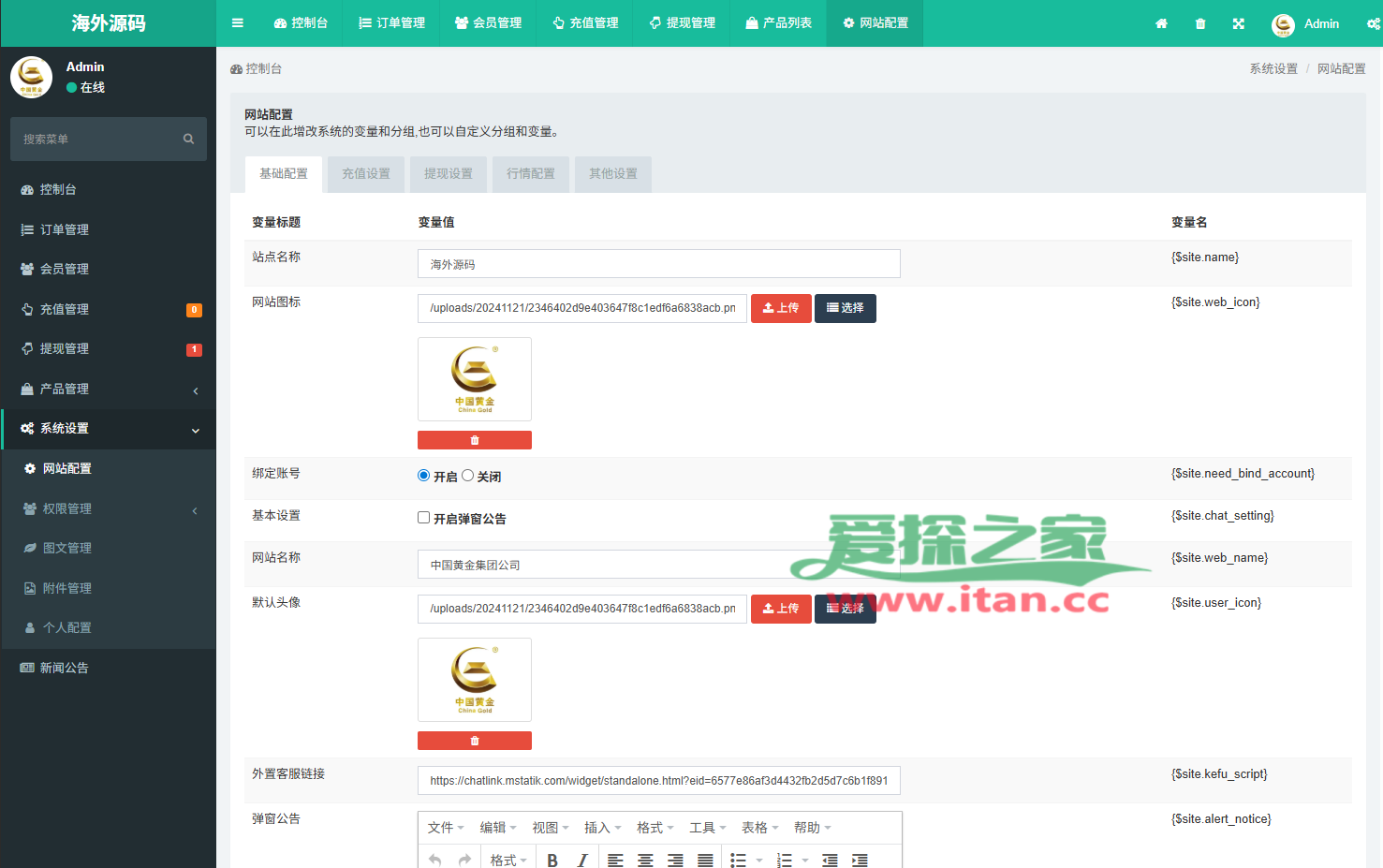The width and height of the screenshot is (1383, 868).
Task: Select the 关闭 radio for 绑定账号
Action: (467, 476)
